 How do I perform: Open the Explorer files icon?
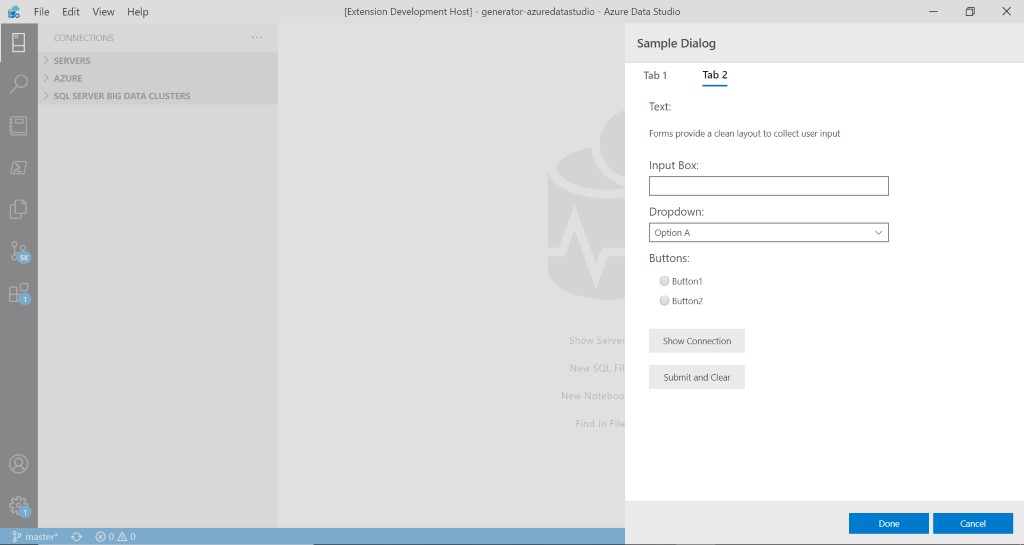(x=18, y=209)
